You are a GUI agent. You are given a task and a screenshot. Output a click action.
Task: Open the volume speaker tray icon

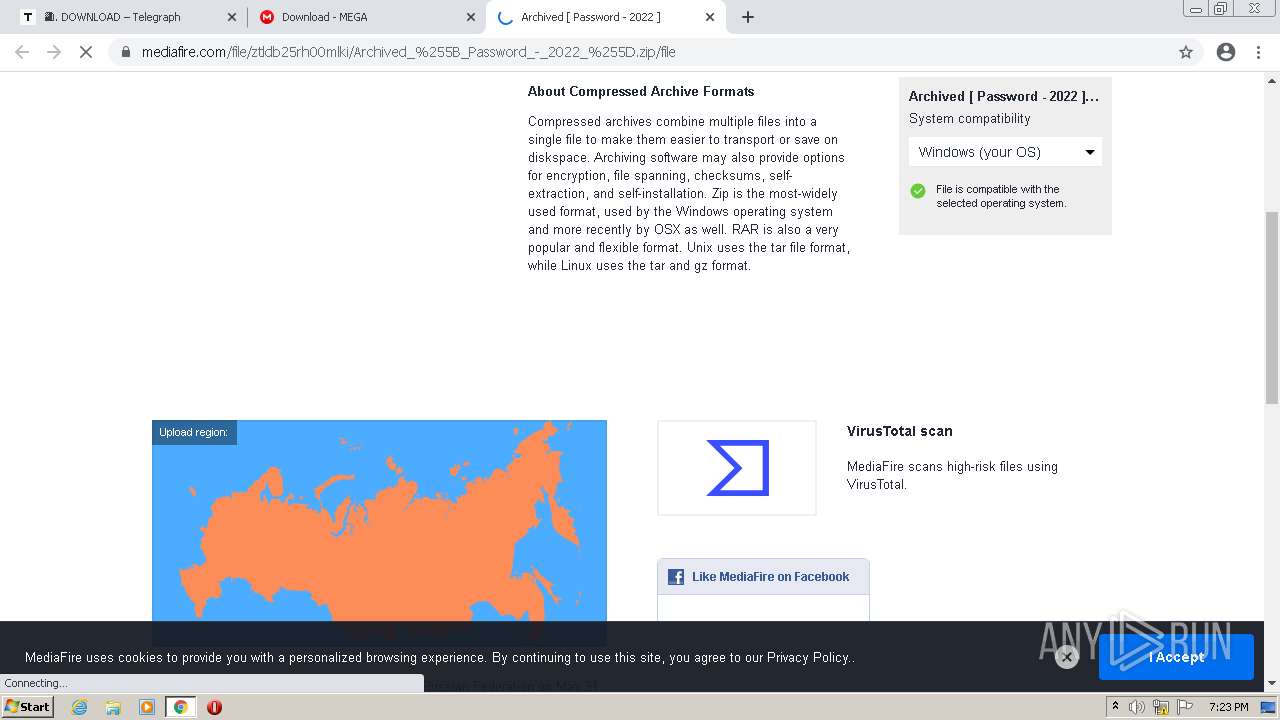coord(1137,707)
